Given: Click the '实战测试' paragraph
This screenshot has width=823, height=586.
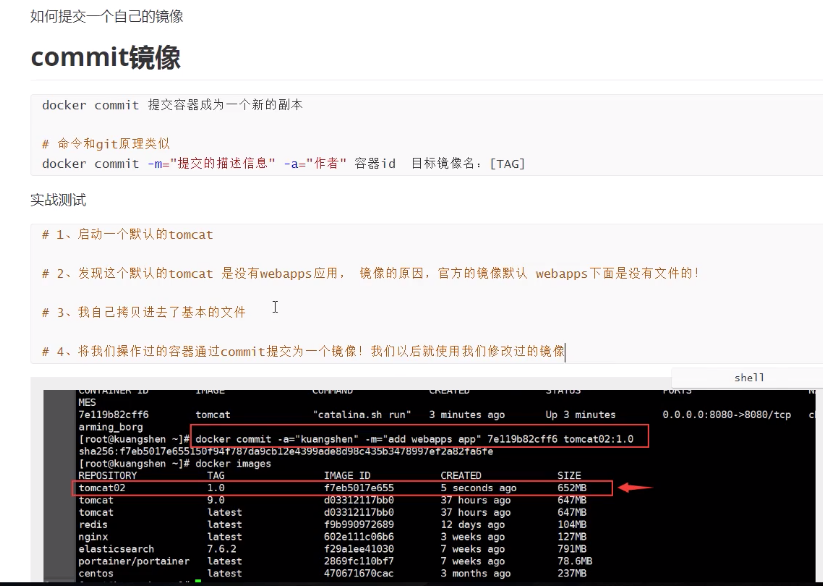Looking at the screenshot, I should tap(58, 200).
